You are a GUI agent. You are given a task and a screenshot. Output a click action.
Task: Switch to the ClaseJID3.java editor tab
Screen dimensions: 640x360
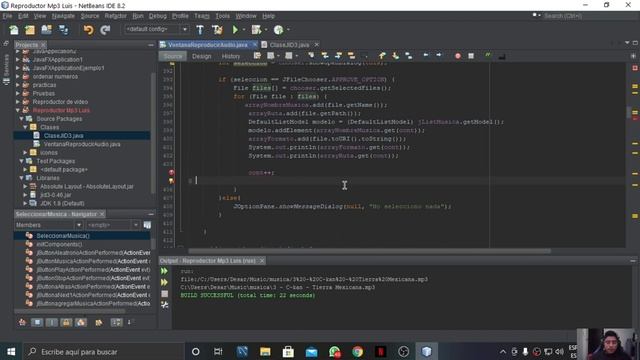289,44
